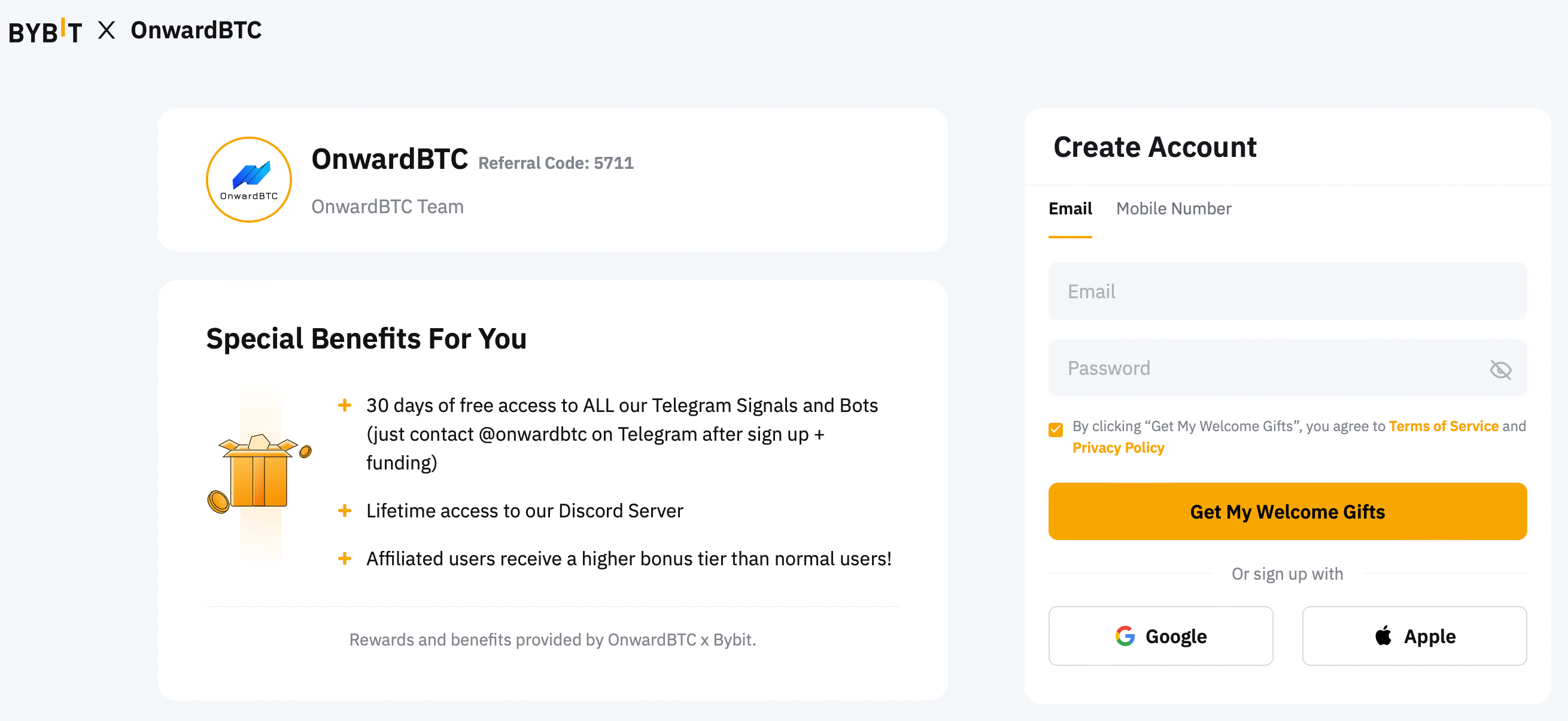
Task: Switch to the Mobile Number tab
Action: 1174,208
